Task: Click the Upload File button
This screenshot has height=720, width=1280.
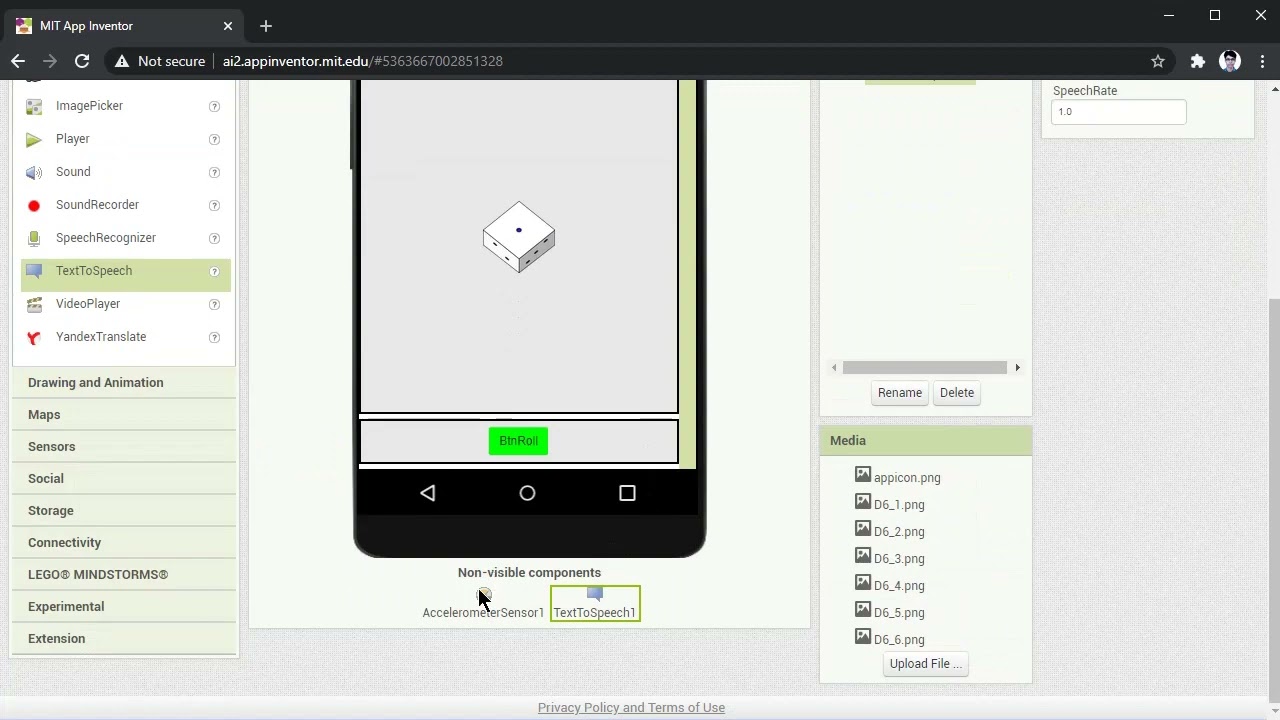Action: [926, 664]
